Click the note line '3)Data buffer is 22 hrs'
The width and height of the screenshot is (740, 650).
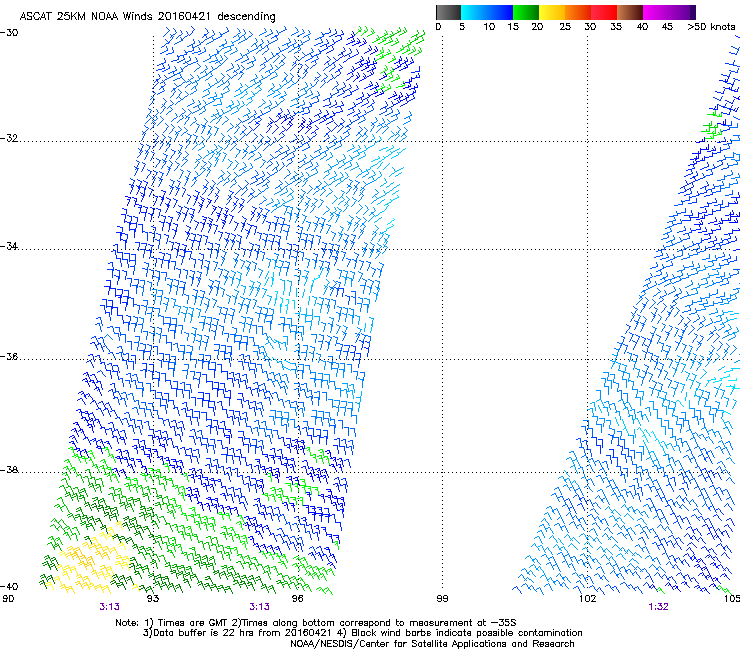[362, 633]
